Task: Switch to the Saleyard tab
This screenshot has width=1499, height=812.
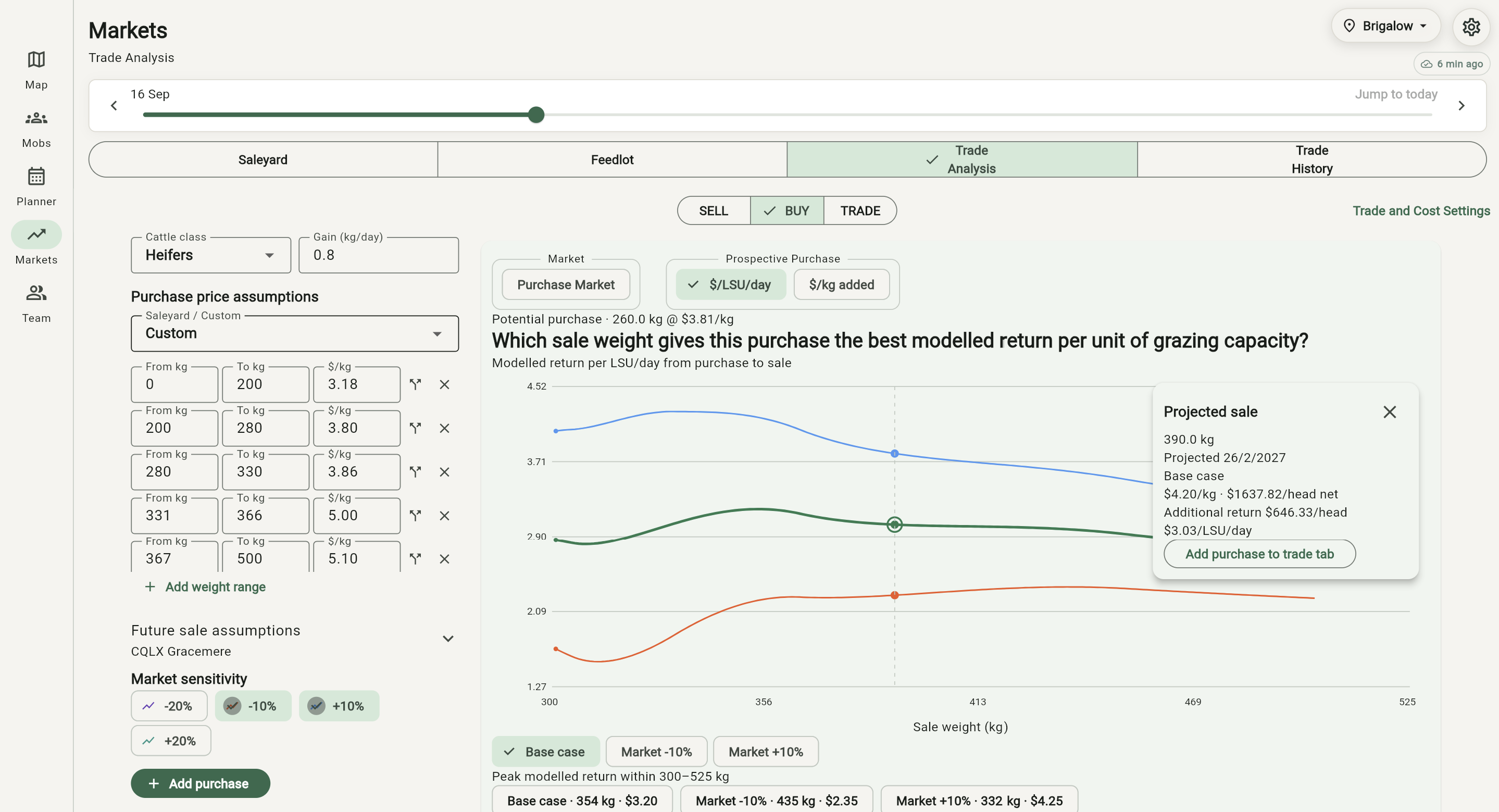Action: coord(263,159)
